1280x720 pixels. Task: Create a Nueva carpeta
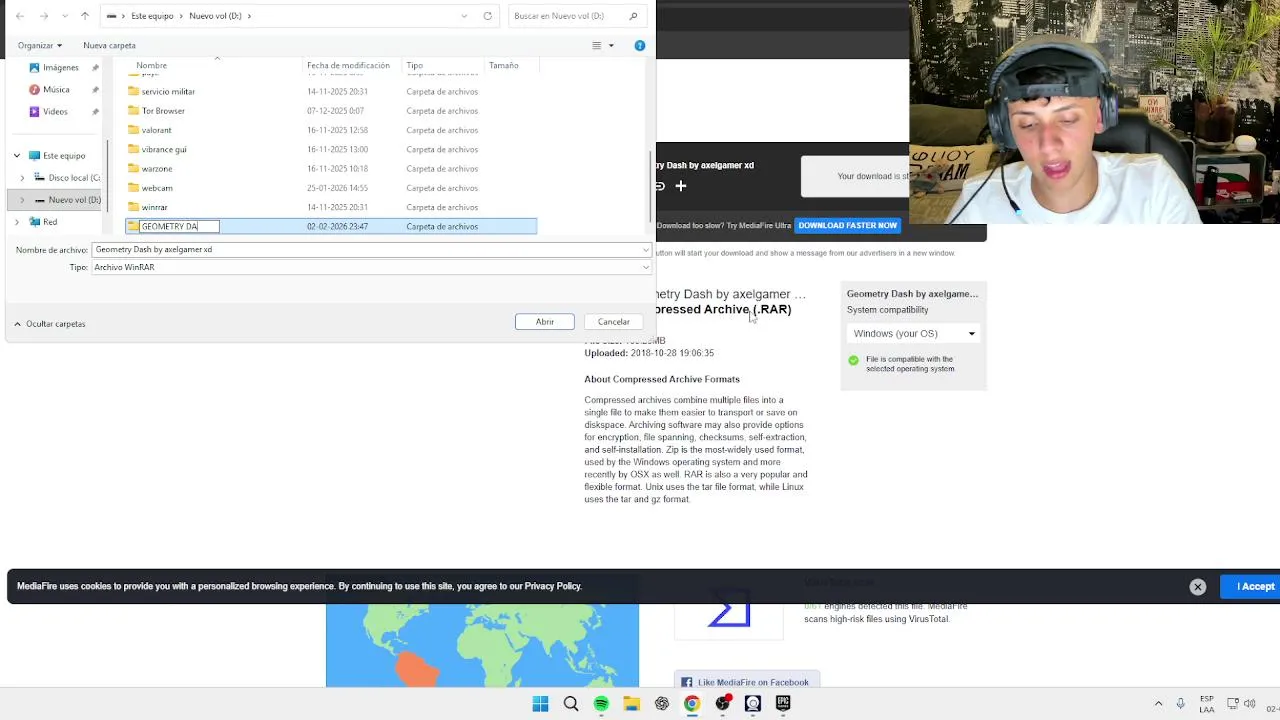(109, 45)
